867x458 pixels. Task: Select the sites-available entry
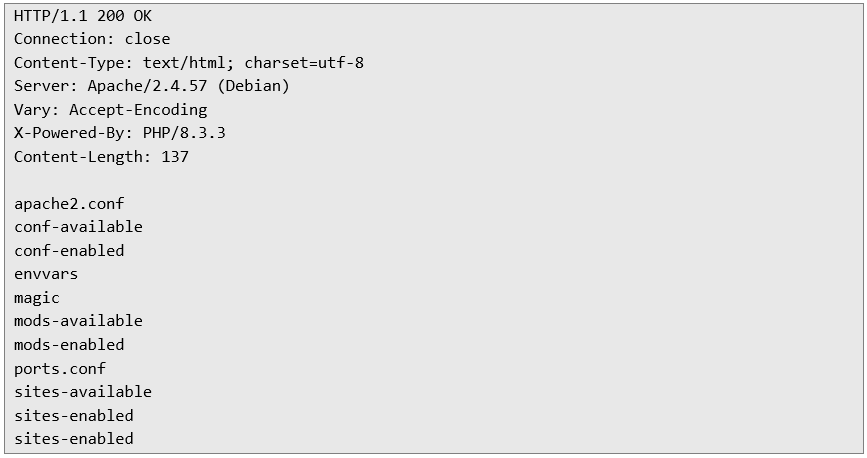click(x=83, y=392)
